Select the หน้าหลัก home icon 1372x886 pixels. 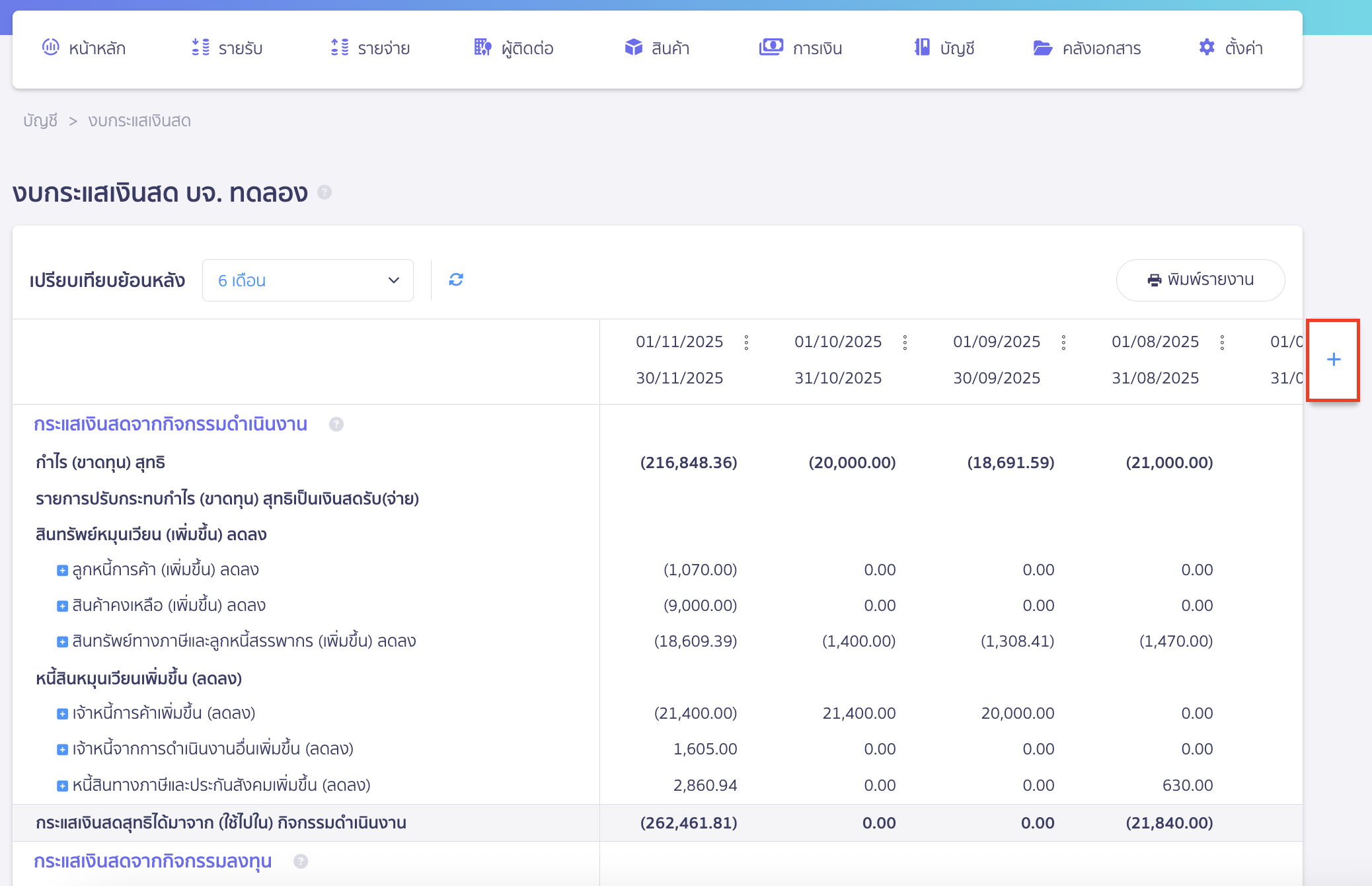point(52,47)
